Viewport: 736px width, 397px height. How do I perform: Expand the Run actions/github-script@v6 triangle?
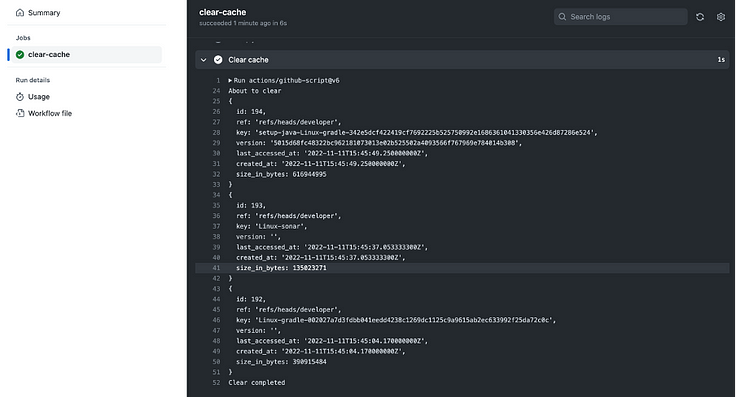(230, 80)
